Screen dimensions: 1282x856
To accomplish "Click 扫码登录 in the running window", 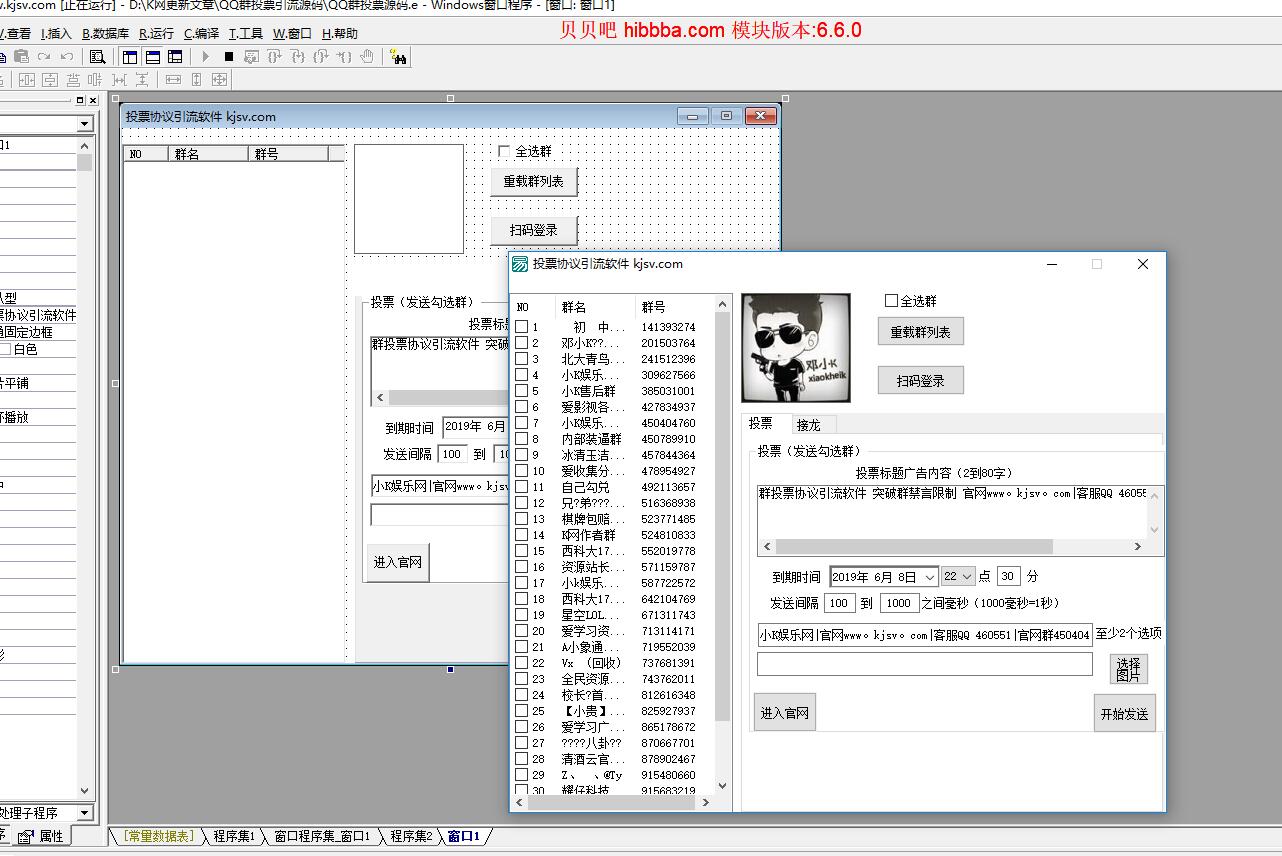I will [921, 381].
